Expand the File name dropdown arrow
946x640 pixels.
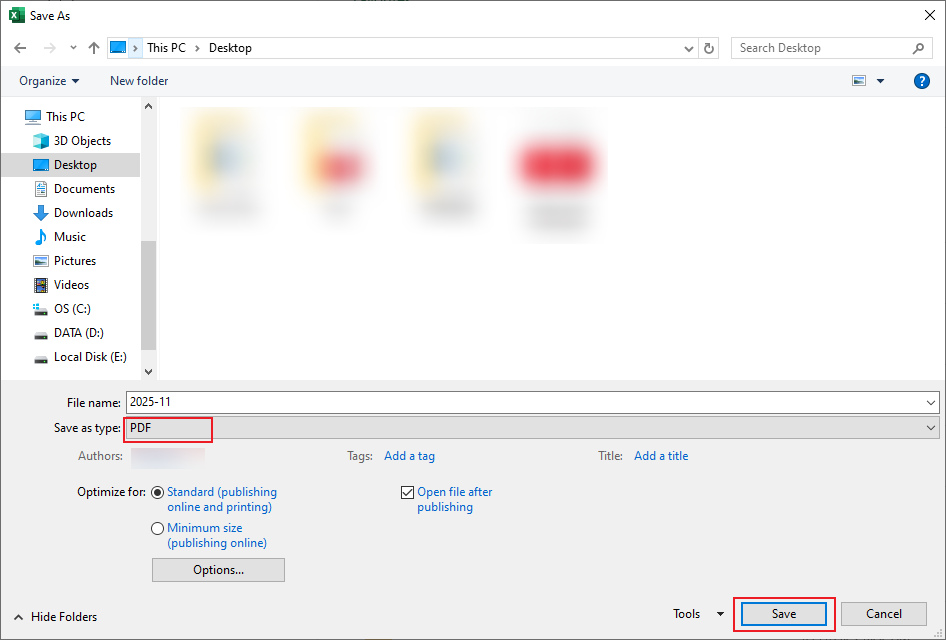930,402
